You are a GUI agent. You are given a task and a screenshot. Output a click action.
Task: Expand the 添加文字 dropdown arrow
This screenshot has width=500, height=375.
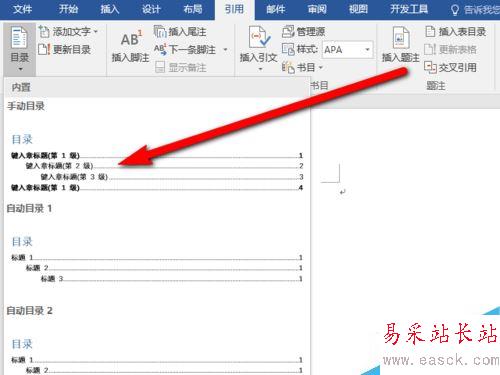pos(96,32)
